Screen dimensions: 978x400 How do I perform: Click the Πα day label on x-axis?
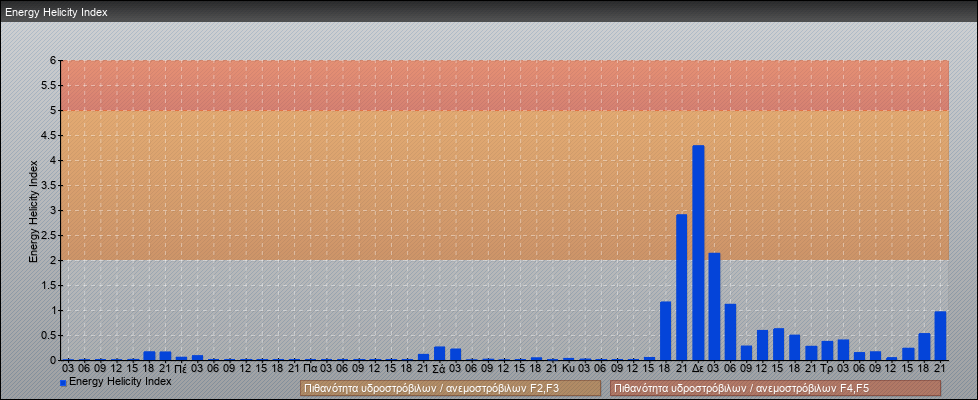[x=311, y=369]
